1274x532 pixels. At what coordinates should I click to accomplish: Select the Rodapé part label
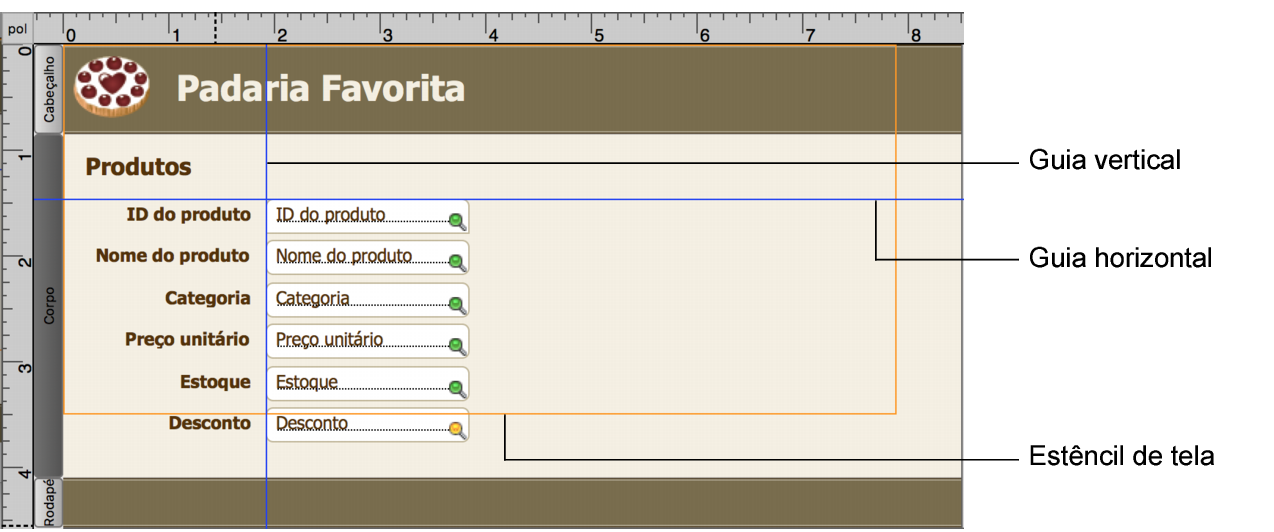48,503
